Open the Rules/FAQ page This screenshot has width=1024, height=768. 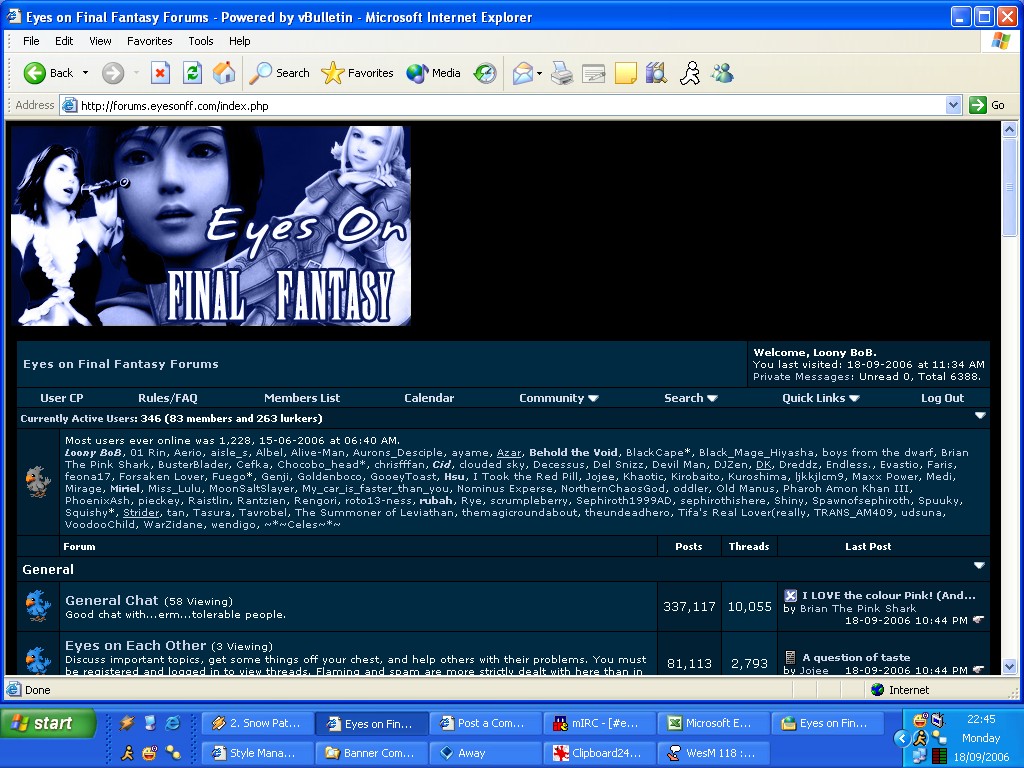click(167, 398)
